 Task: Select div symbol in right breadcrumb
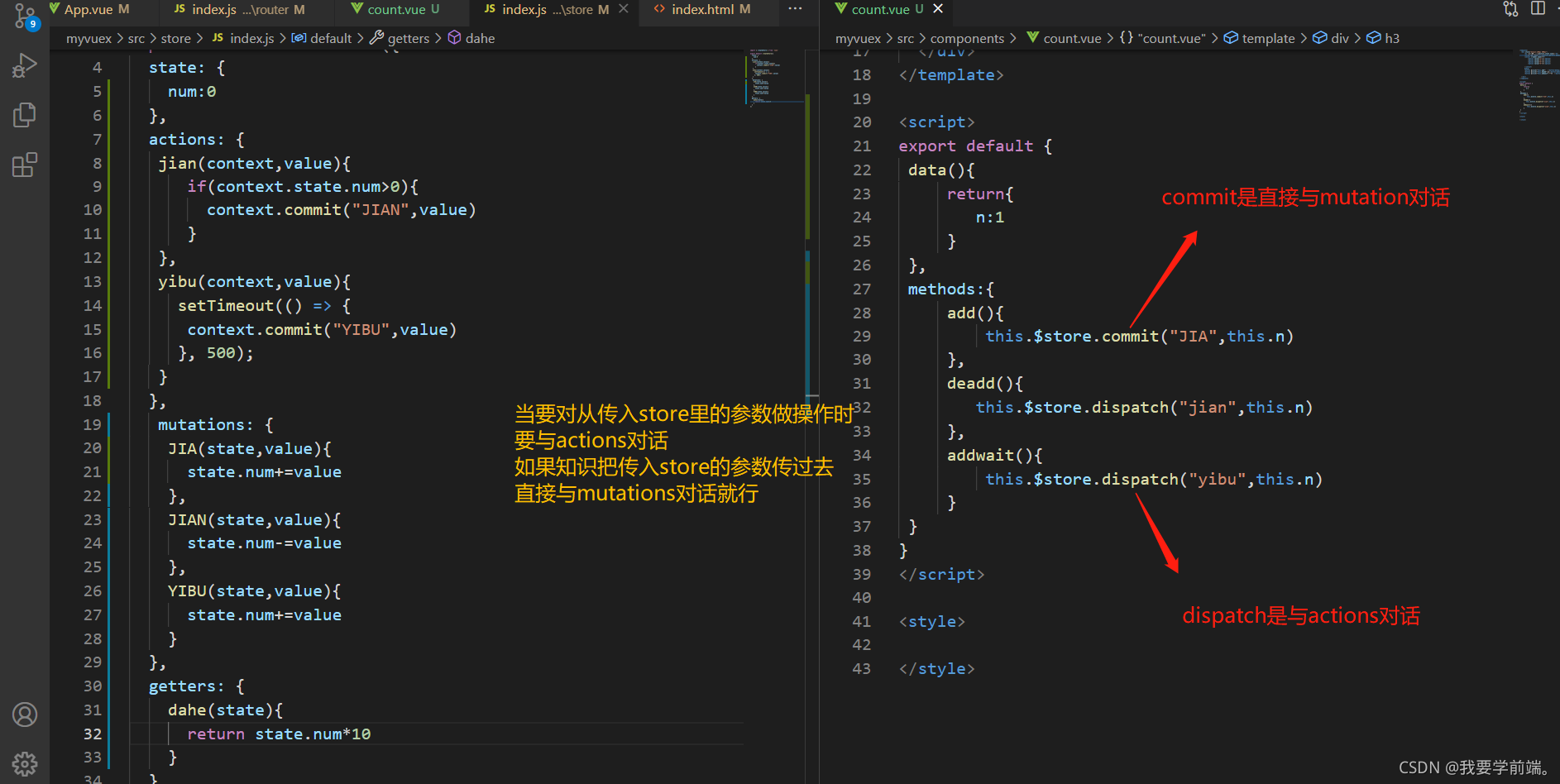(1331, 38)
